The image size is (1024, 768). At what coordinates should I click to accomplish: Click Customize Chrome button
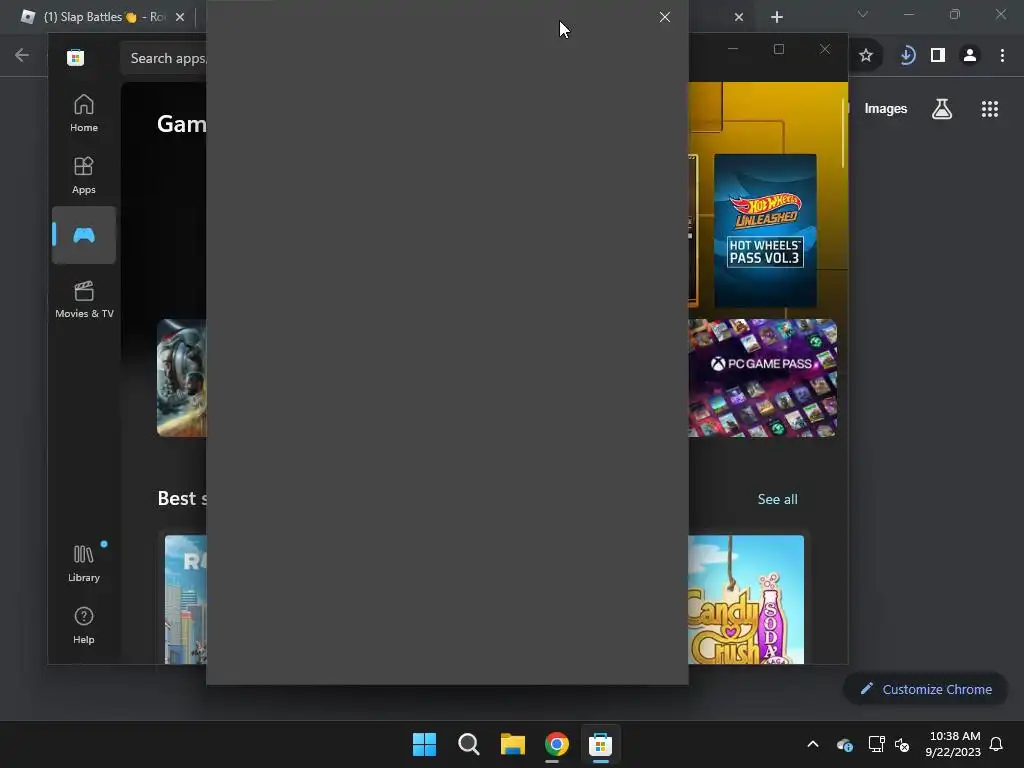(925, 689)
